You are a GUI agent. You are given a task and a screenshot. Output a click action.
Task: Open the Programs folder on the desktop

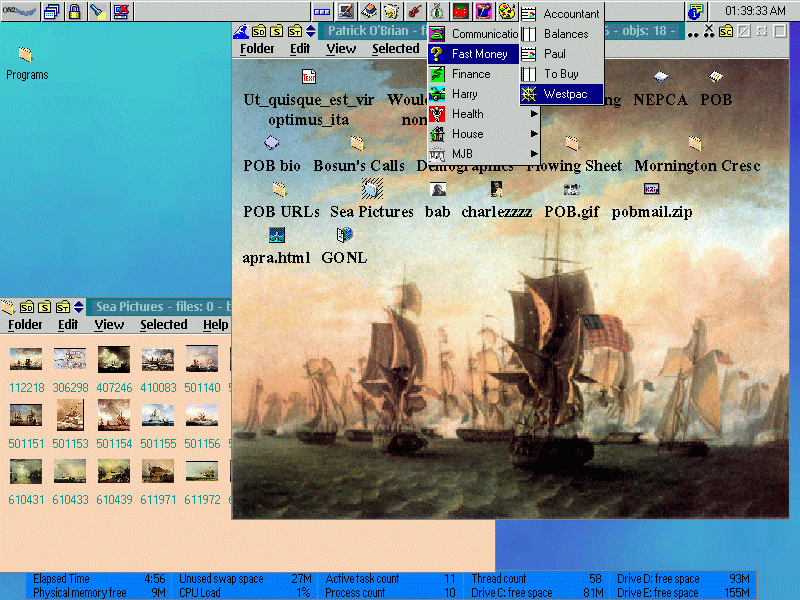26,55
